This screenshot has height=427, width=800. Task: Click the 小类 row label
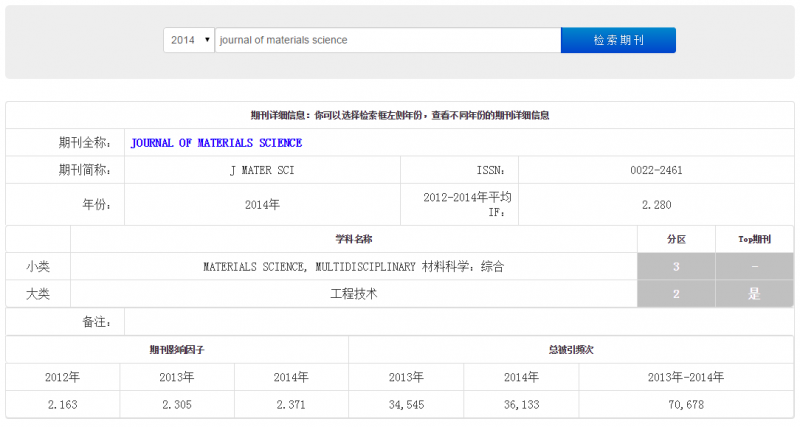tap(38, 266)
